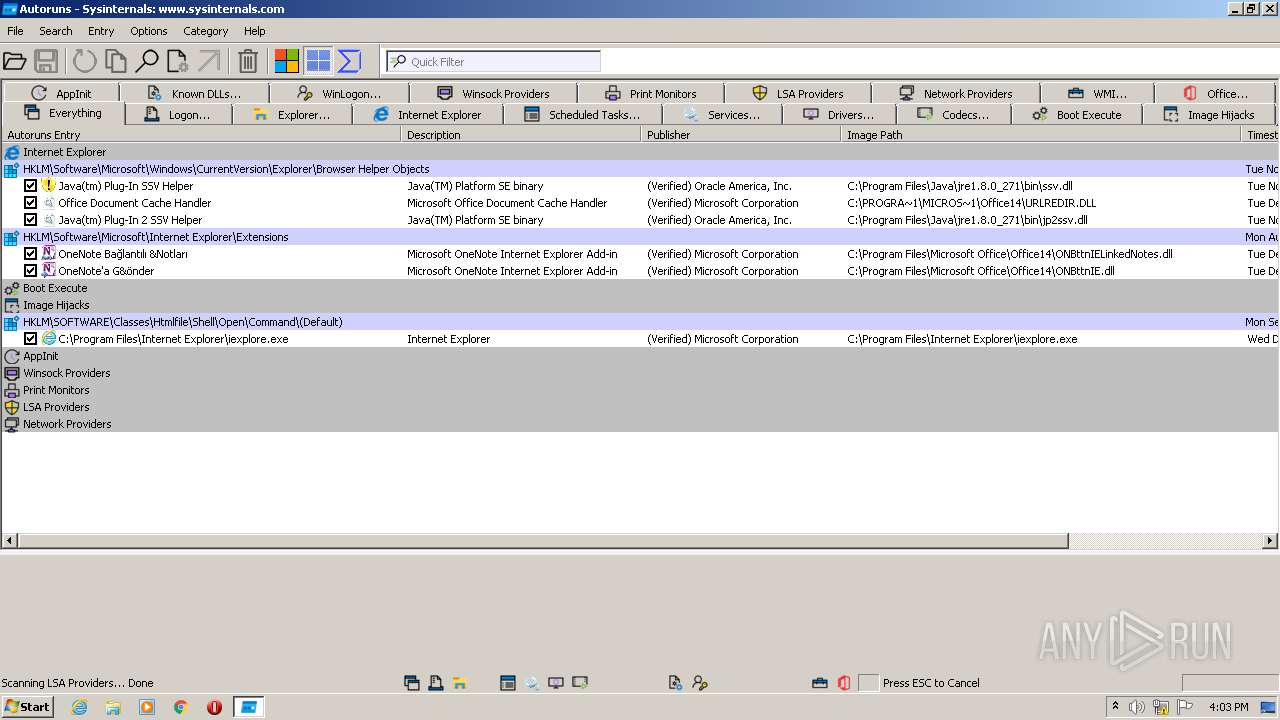Uncheck Office Document Cache Handler entry

pos(31,203)
